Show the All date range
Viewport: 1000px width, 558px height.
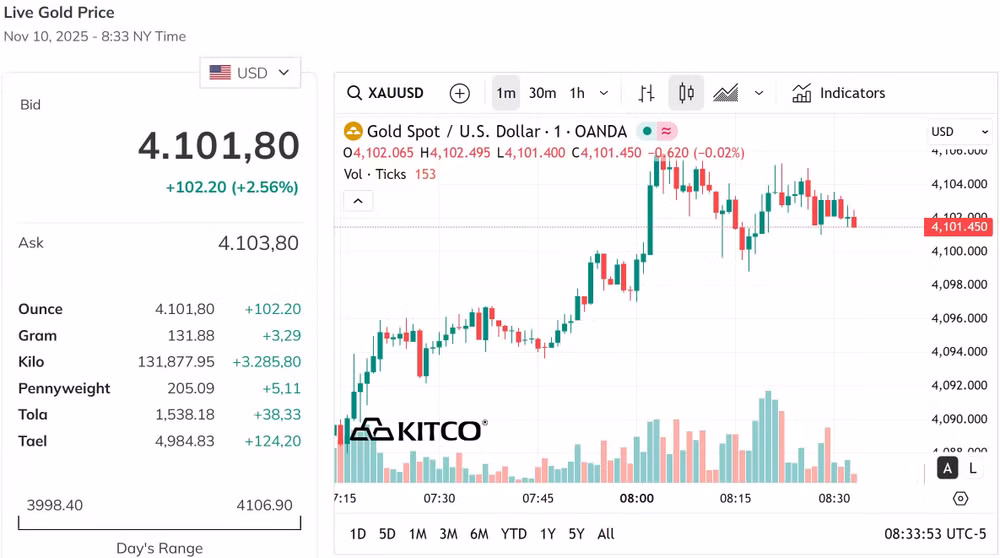[x=606, y=534]
